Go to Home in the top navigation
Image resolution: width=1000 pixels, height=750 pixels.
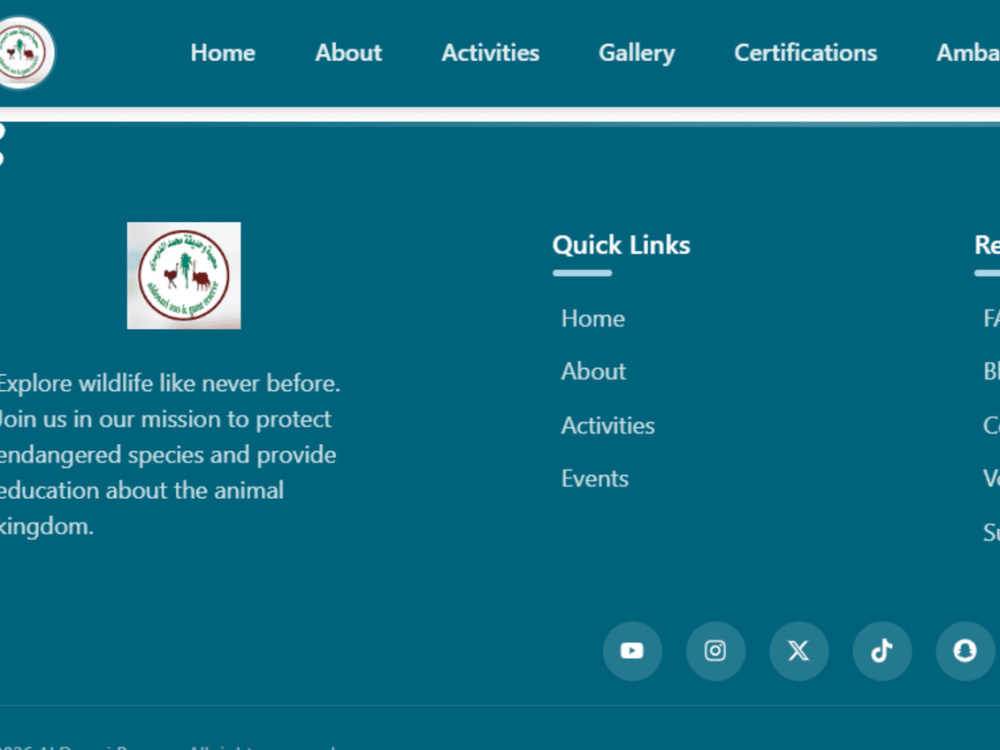223,53
